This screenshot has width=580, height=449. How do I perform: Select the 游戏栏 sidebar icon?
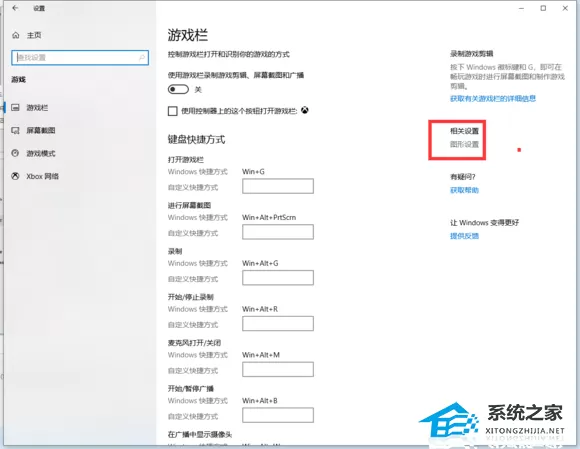coord(15,108)
